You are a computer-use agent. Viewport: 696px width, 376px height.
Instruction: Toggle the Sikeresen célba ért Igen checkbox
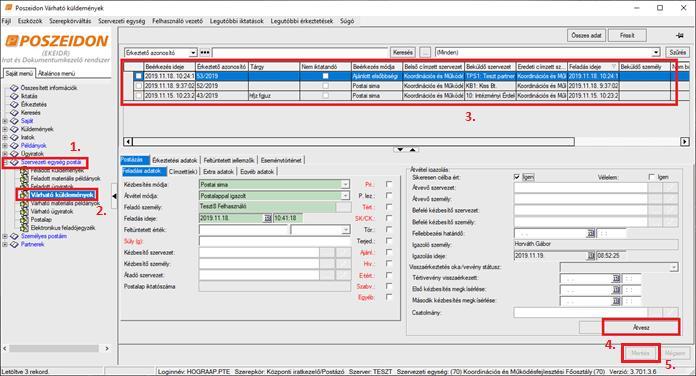(x=517, y=177)
